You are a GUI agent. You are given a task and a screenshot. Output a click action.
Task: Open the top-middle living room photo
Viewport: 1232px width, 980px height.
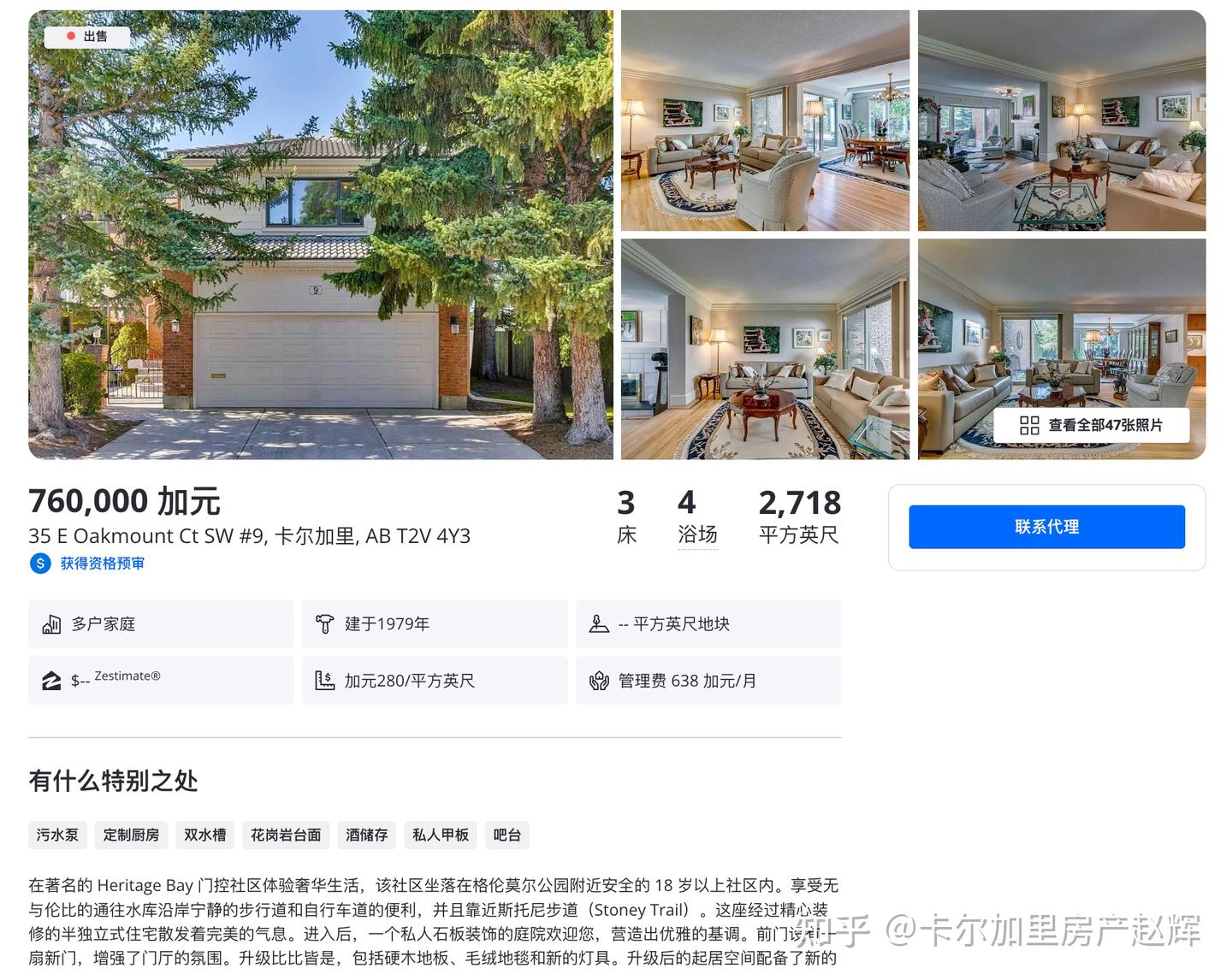pos(765,121)
